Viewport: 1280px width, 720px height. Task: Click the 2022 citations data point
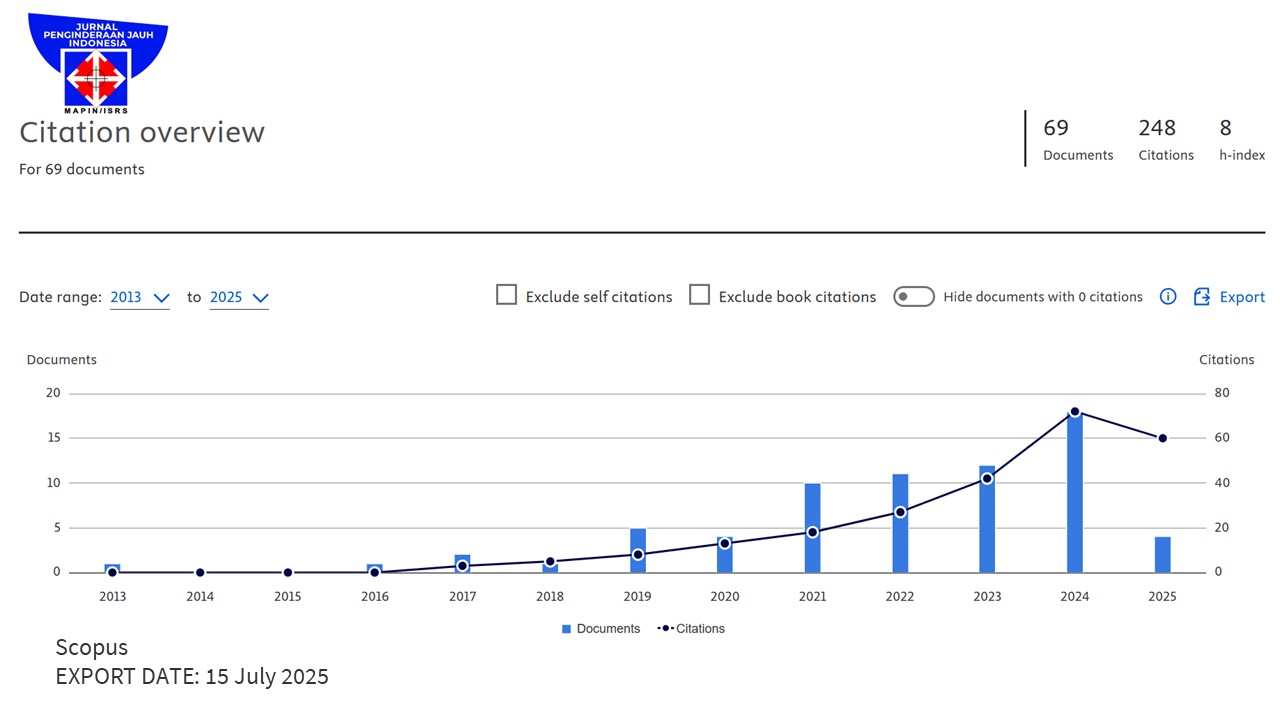coord(900,512)
